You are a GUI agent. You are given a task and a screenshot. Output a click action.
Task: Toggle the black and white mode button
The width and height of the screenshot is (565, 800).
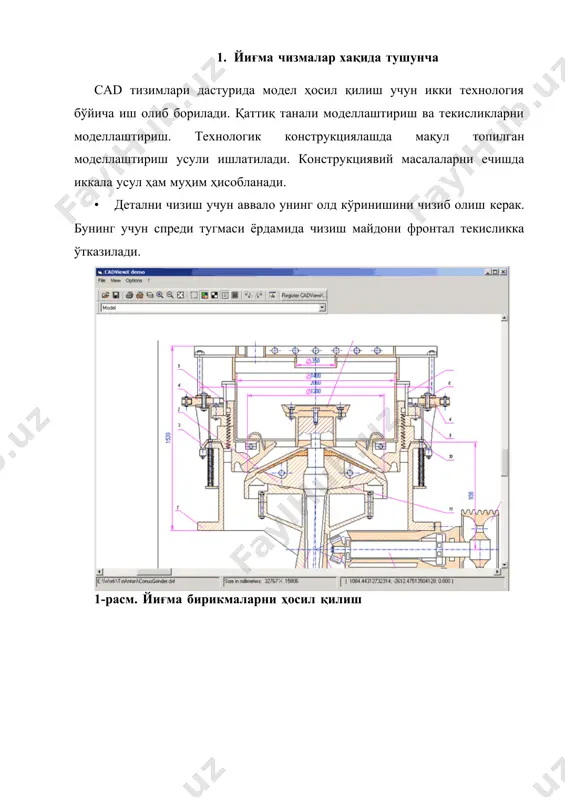click(x=215, y=295)
